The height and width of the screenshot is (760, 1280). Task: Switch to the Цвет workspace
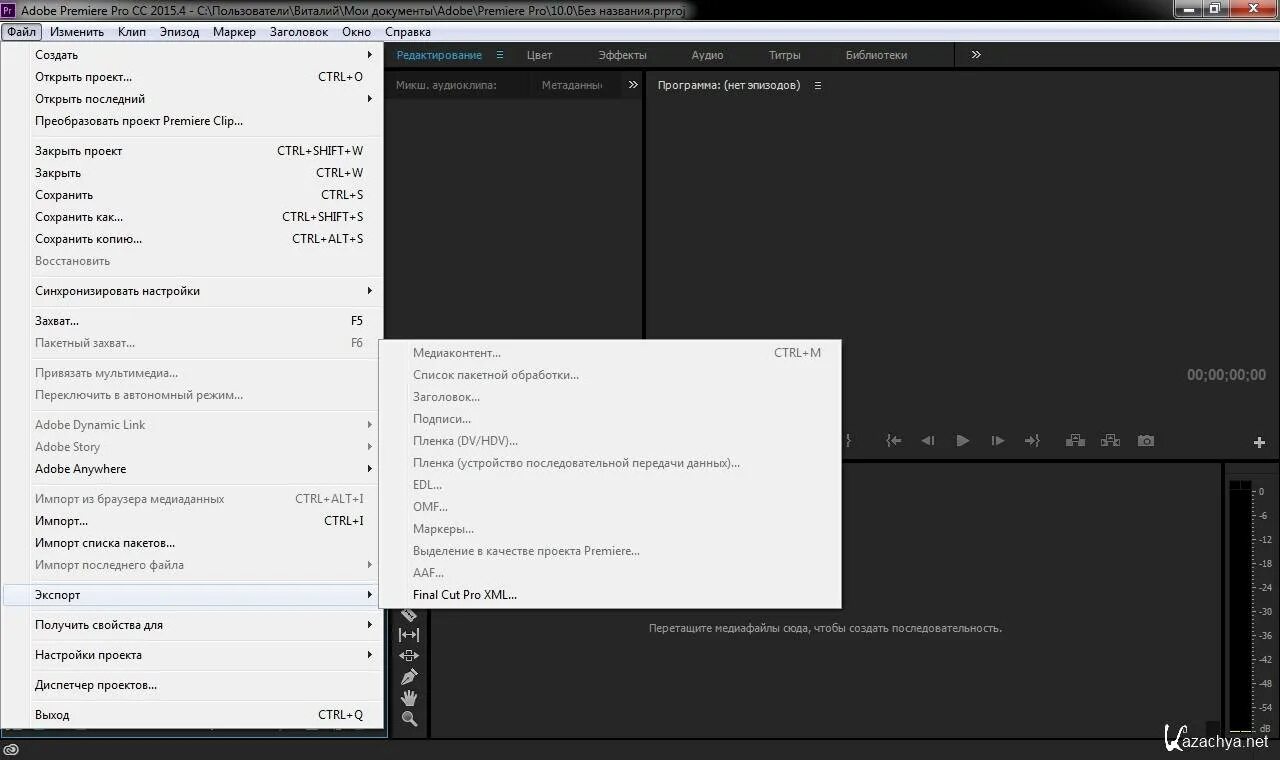539,55
